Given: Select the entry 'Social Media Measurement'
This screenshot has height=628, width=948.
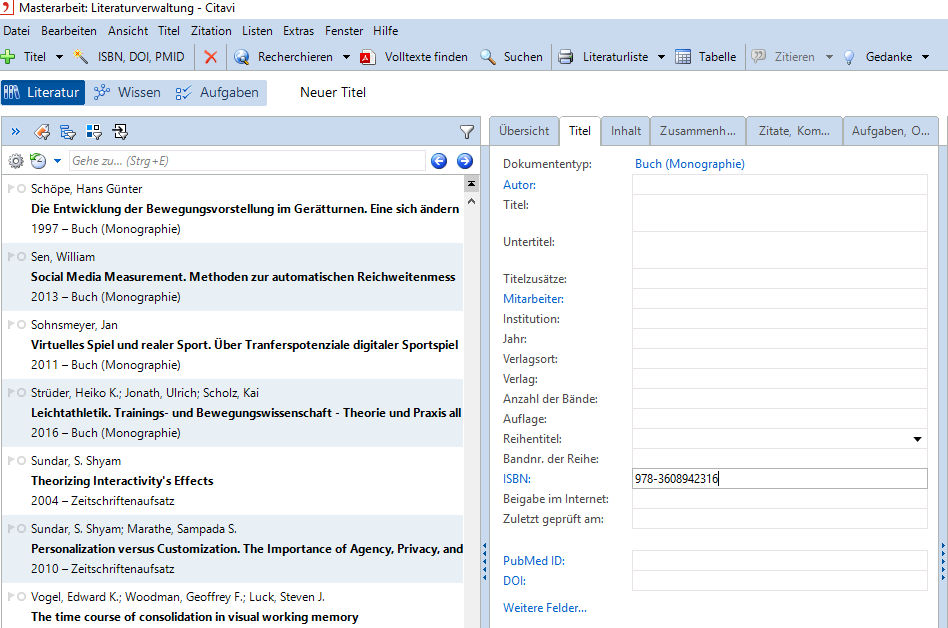Looking at the screenshot, I should 232,277.
